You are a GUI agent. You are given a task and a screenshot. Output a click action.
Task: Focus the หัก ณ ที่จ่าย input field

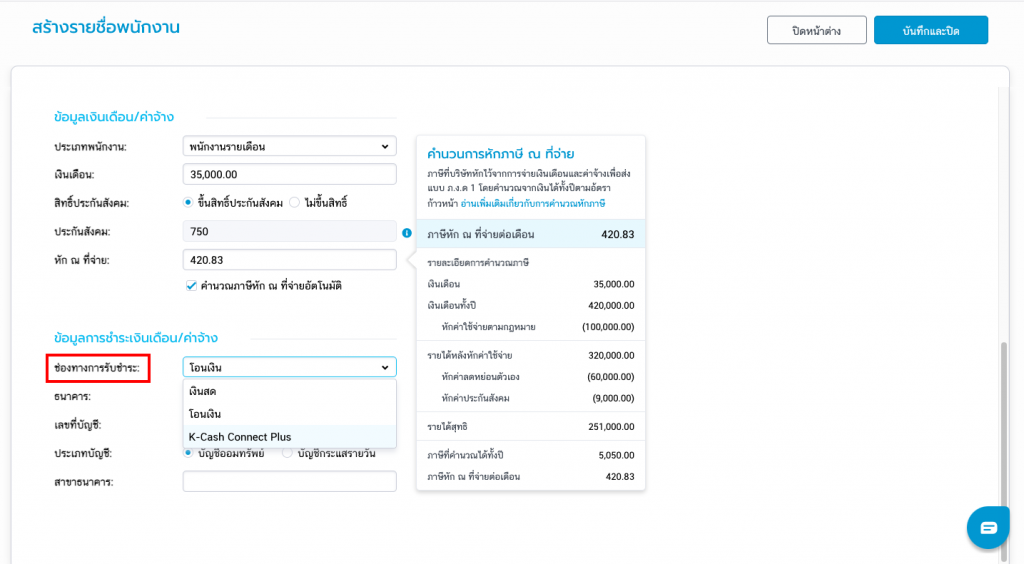coord(289,260)
